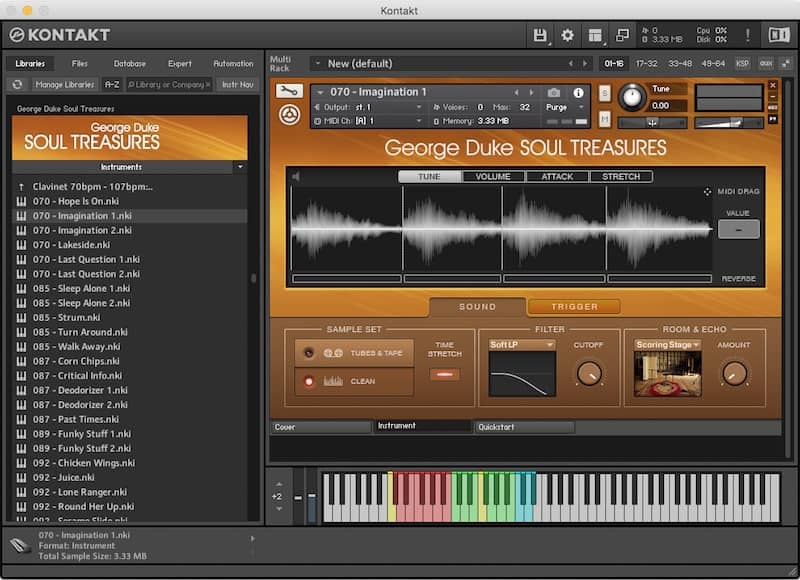Click the Scoring Stage room thumbnail
Viewport: 800px width, 580px height.
pos(667,374)
